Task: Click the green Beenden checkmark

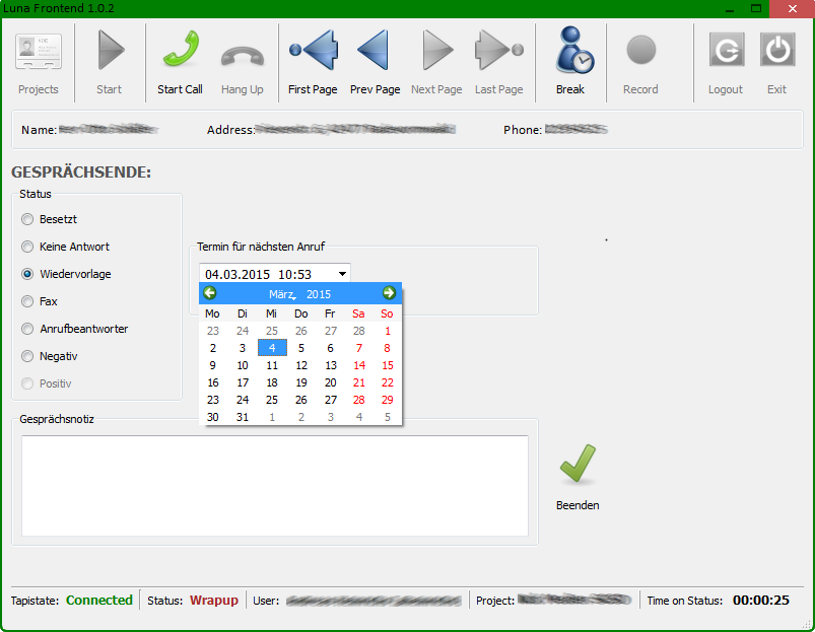Action: (577, 465)
